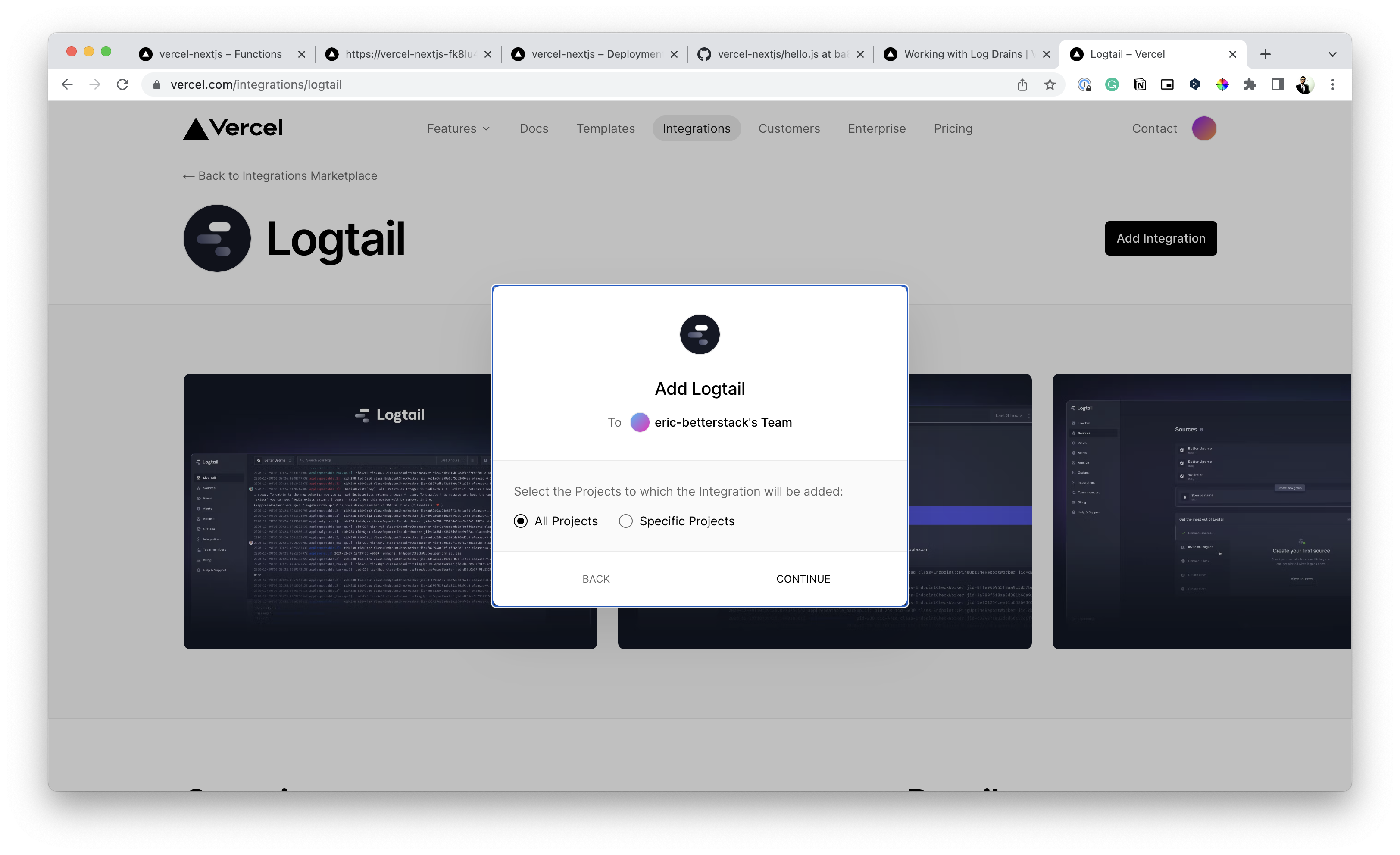This screenshot has width=1400, height=855.
Task: Click the lock site info icon
Action: (x=157, y=84)
